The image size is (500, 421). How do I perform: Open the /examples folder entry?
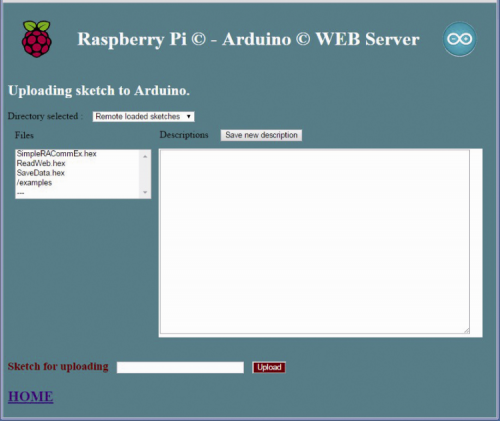pyautogui.click(x=34, y=183)
